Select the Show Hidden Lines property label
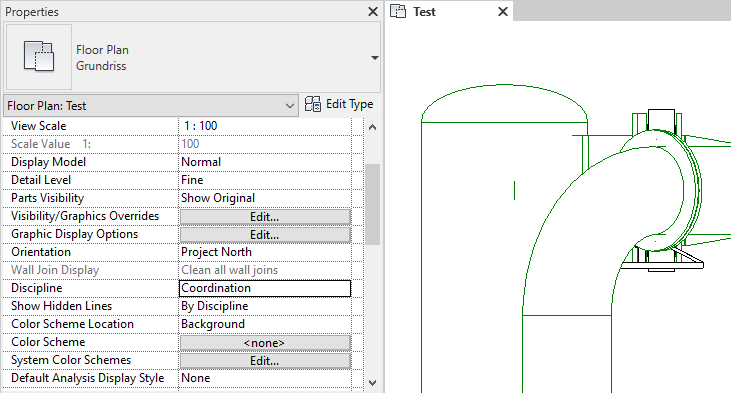731x393 pixels. coord(62,306)
